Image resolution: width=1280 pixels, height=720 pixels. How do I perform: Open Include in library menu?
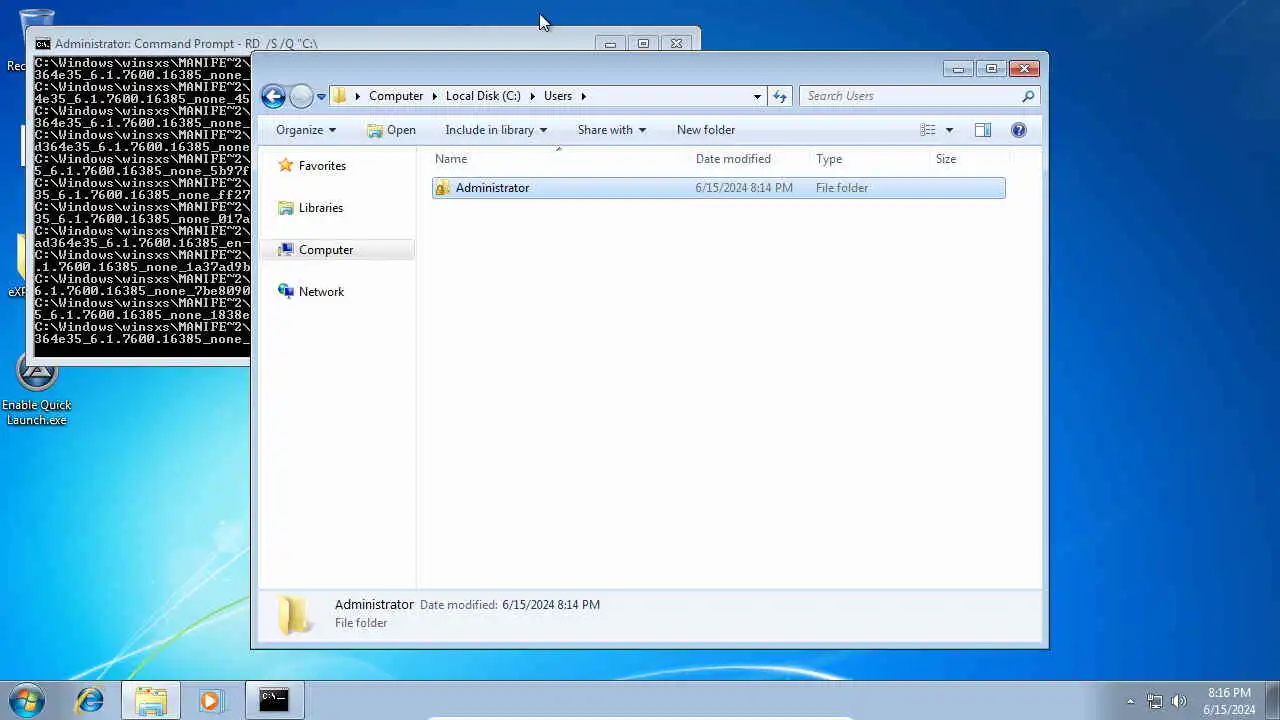click(x=496, y=130)
